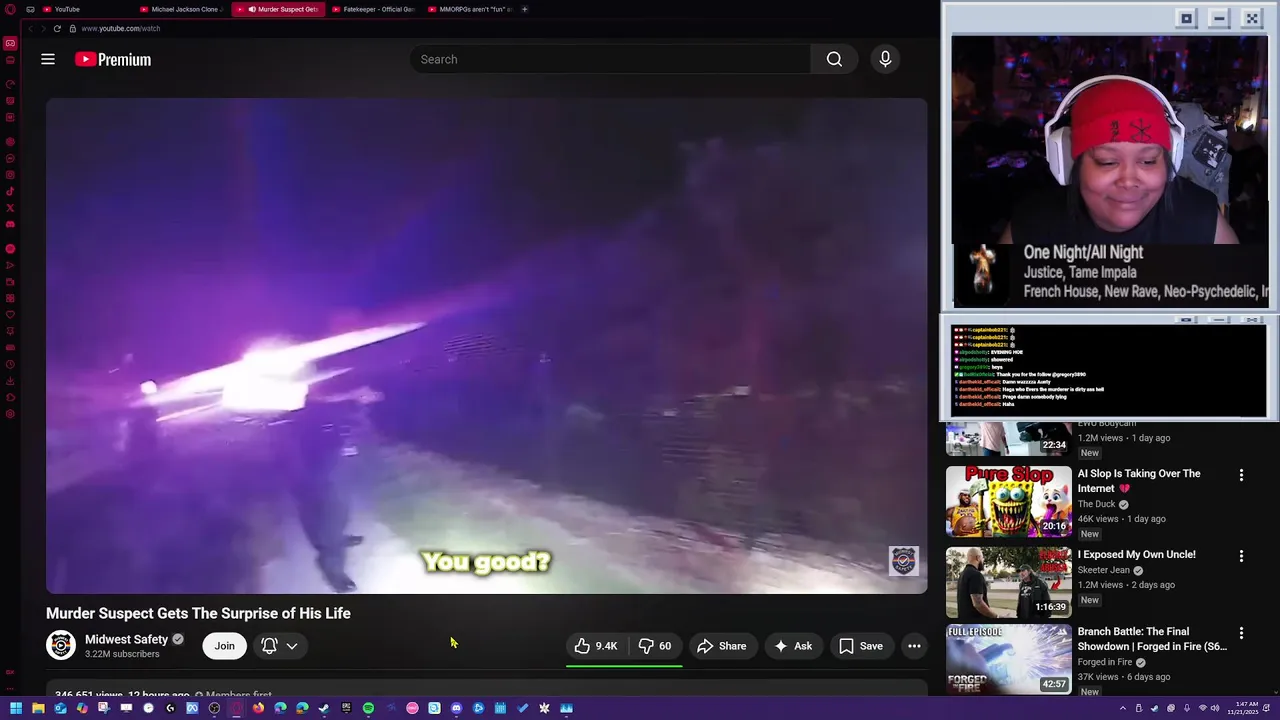Open Steam from taskbar

pyautogui.click(x=324, y=708)
